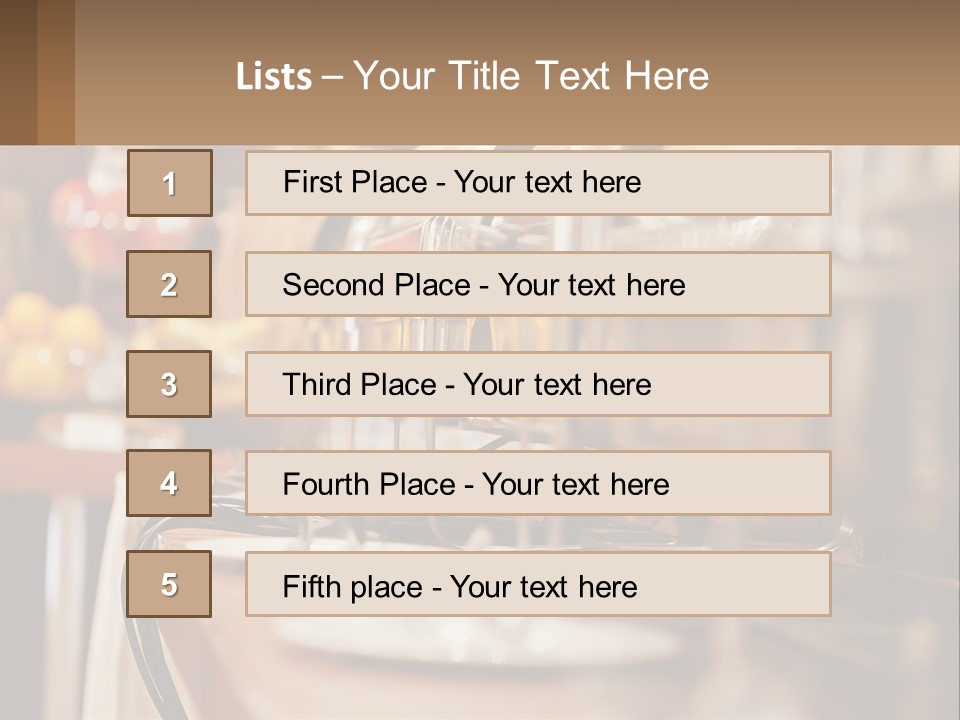Click the 'First Place - Your text here' box

[538, 183]
